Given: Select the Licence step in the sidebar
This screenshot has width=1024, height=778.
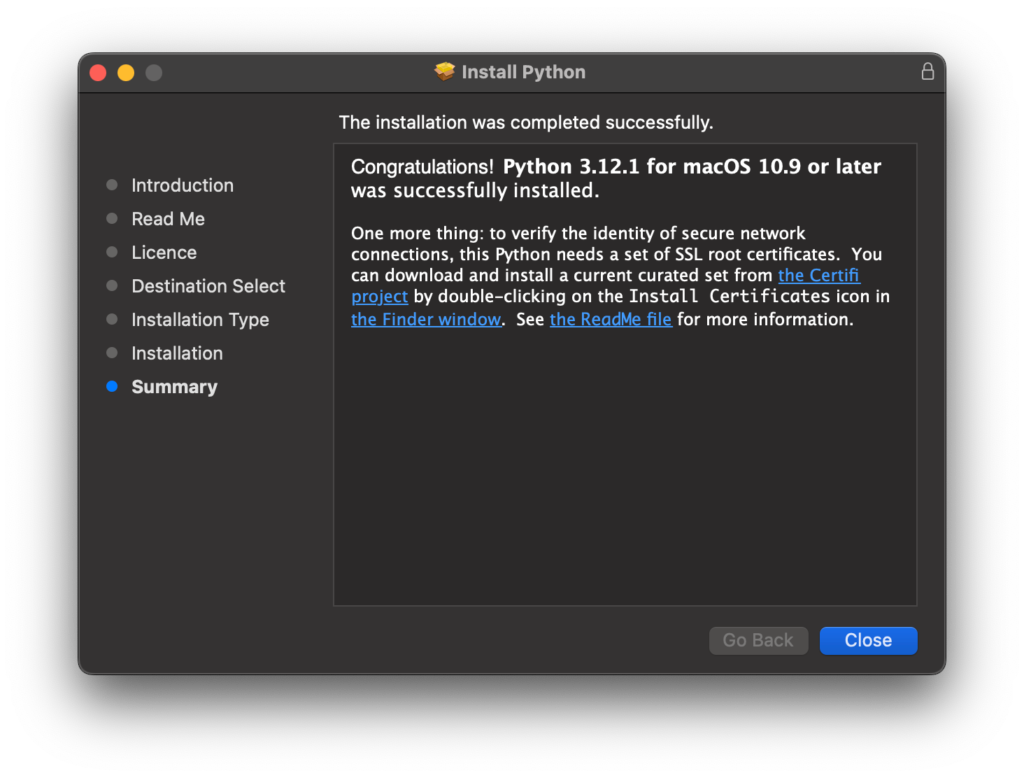Looking at the screenshot, I should point(164,252).
